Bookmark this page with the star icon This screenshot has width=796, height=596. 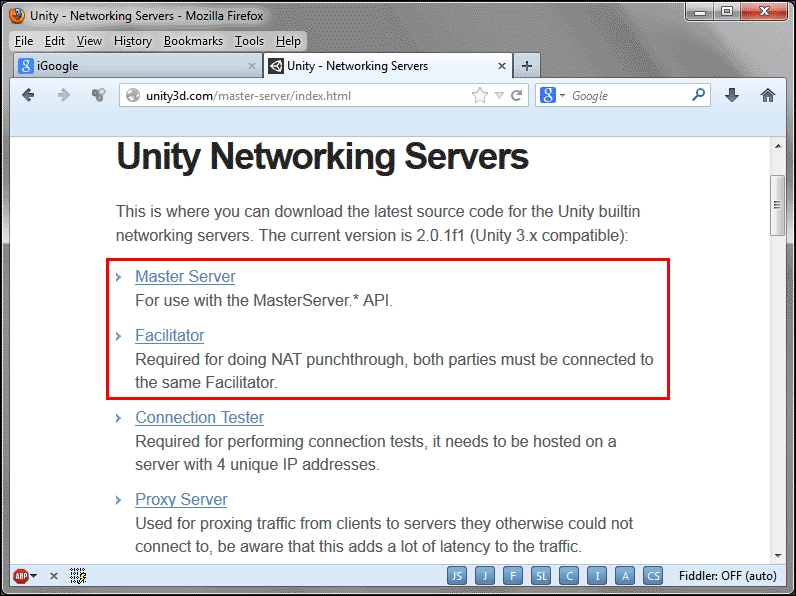(x=480, y=95)
